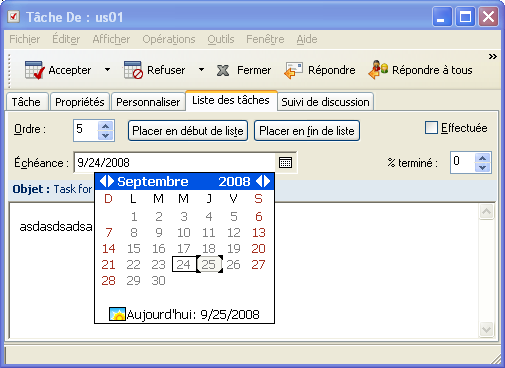Close the Tâche De window
Image resolution: width=505 pixels, height=368 pixels.
tap(489, 16)
